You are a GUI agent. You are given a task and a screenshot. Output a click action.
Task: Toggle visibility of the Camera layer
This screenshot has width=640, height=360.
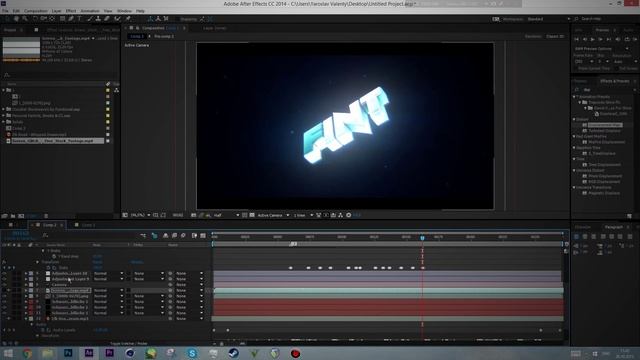pos(4,285)
